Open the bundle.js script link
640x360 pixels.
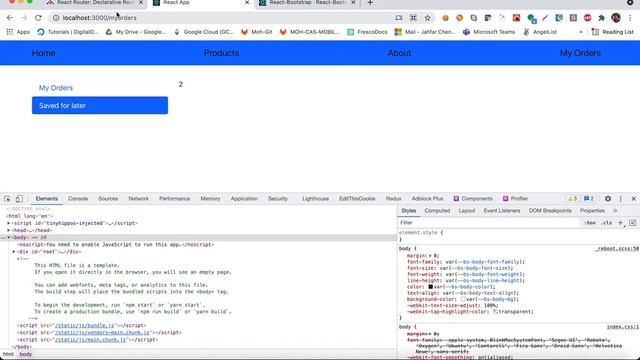click(84, 326)
